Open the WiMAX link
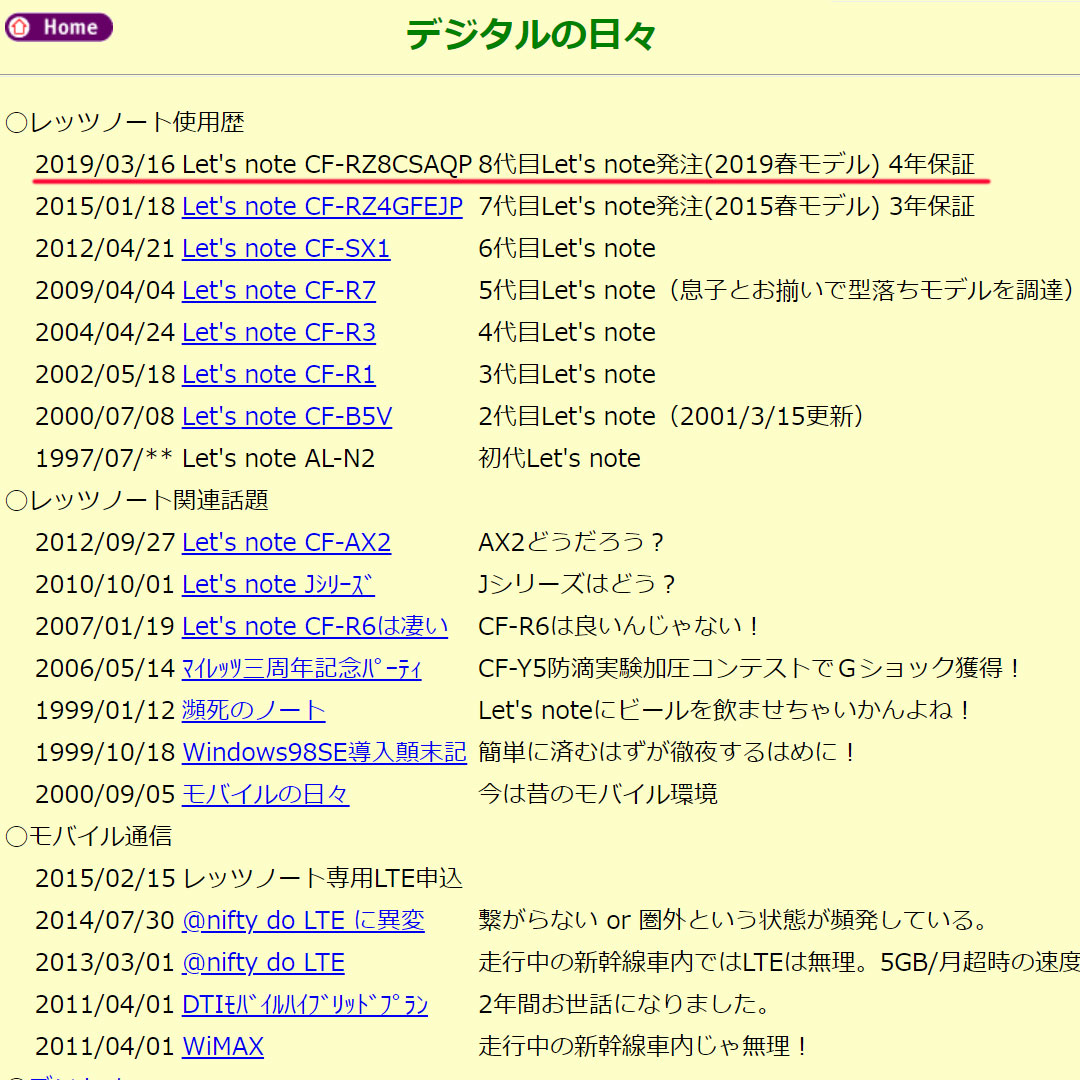The height and width of the screenshot is (1080, 1080). (x=222, y=1047)
